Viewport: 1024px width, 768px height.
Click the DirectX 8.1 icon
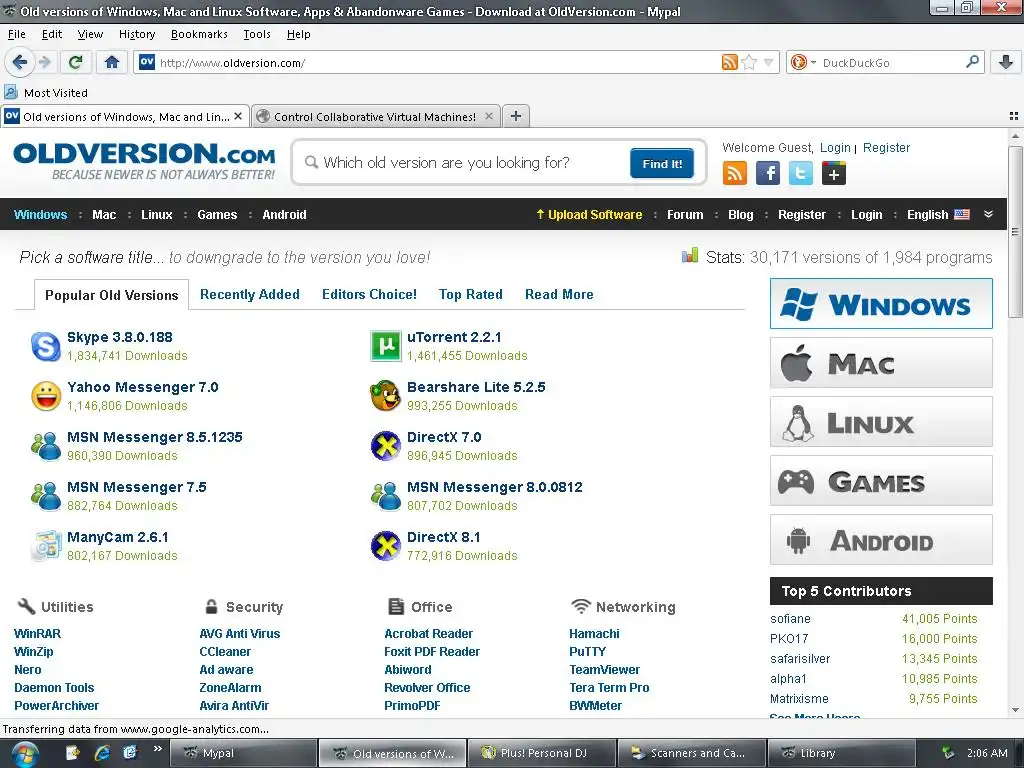pos(386,546)
